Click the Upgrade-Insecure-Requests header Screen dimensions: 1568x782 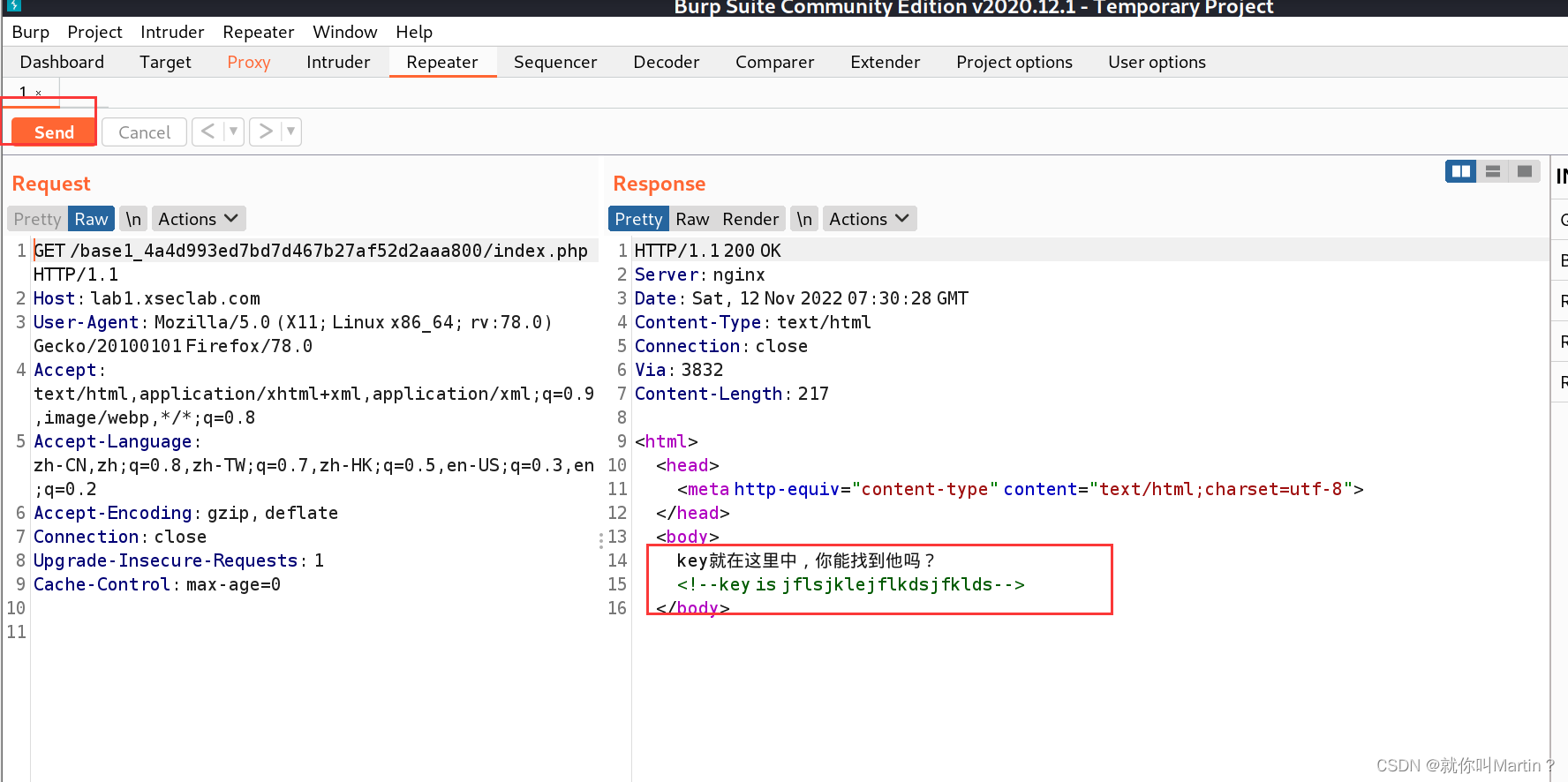179,560
